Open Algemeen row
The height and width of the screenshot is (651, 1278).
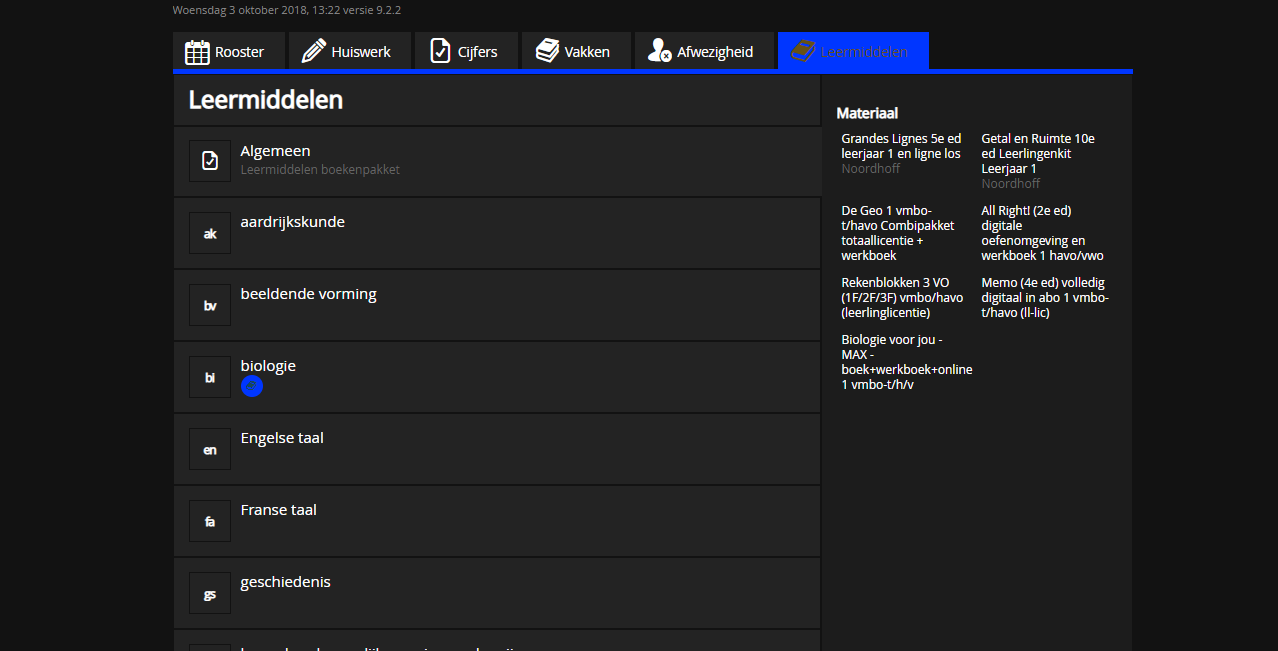497,161
